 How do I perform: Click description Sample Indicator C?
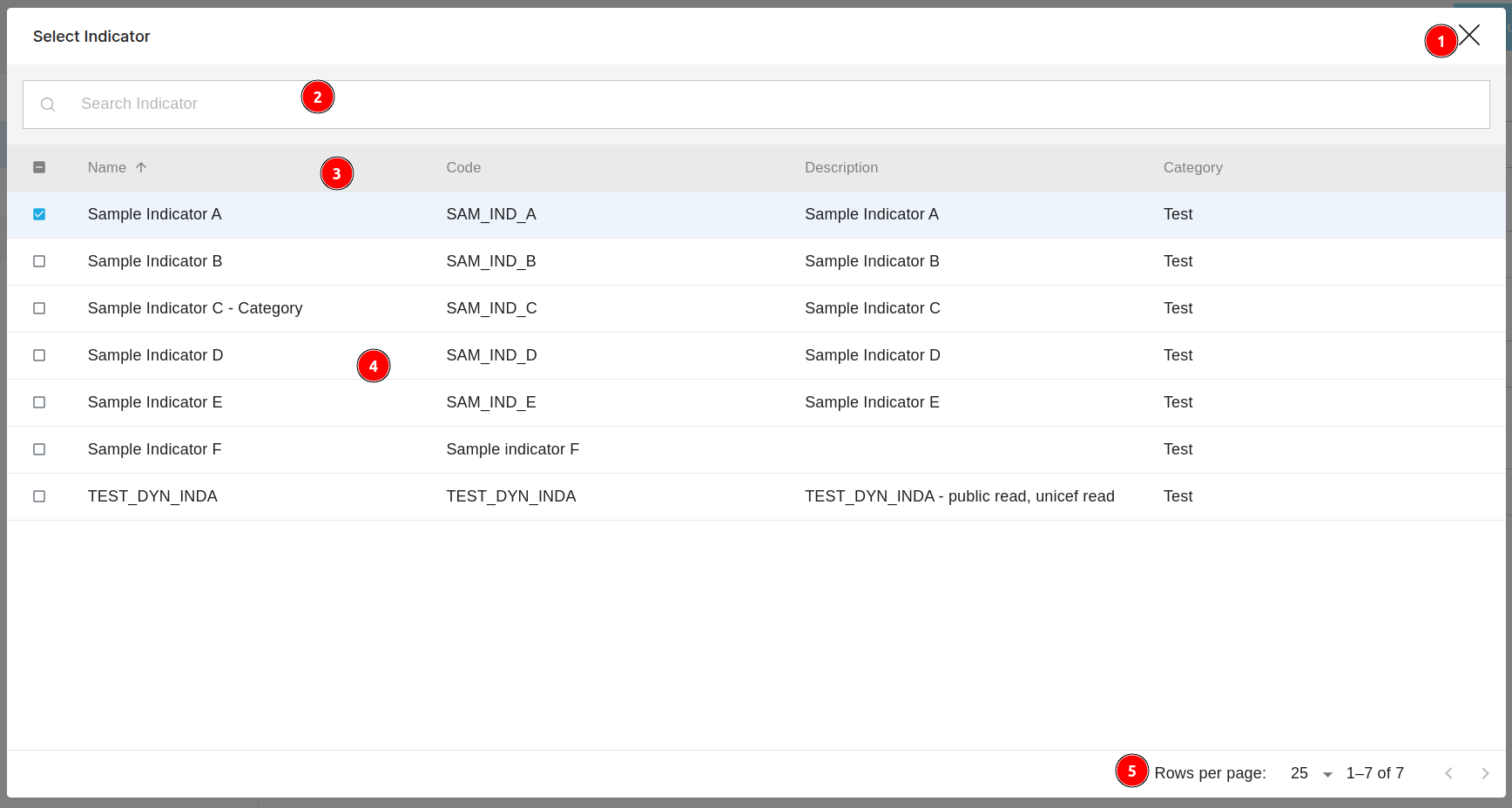click(873, 308)
